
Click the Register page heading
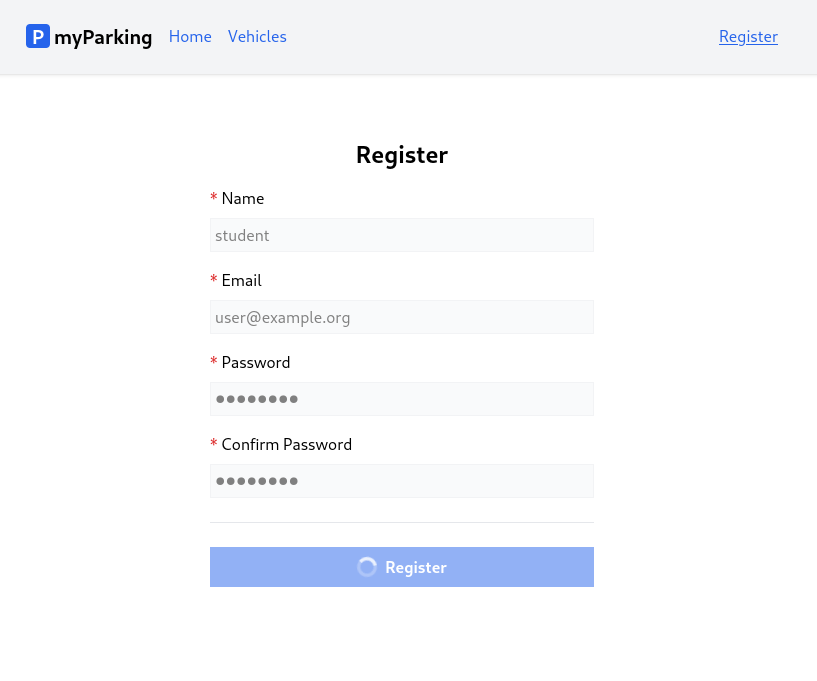pos(402,155)
